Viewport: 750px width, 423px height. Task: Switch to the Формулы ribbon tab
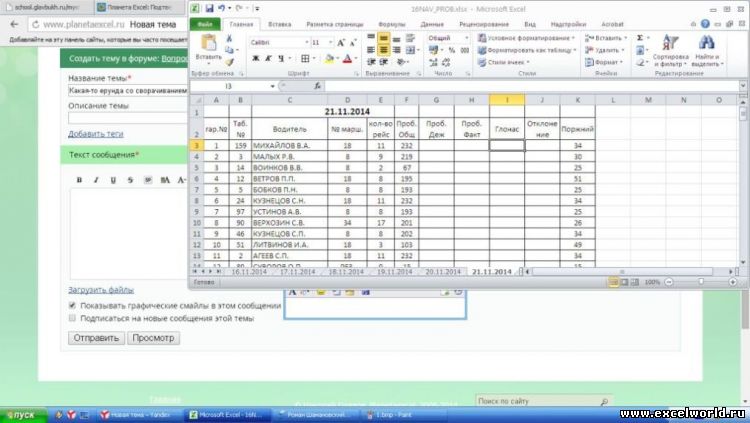click(x=392, y=24)
